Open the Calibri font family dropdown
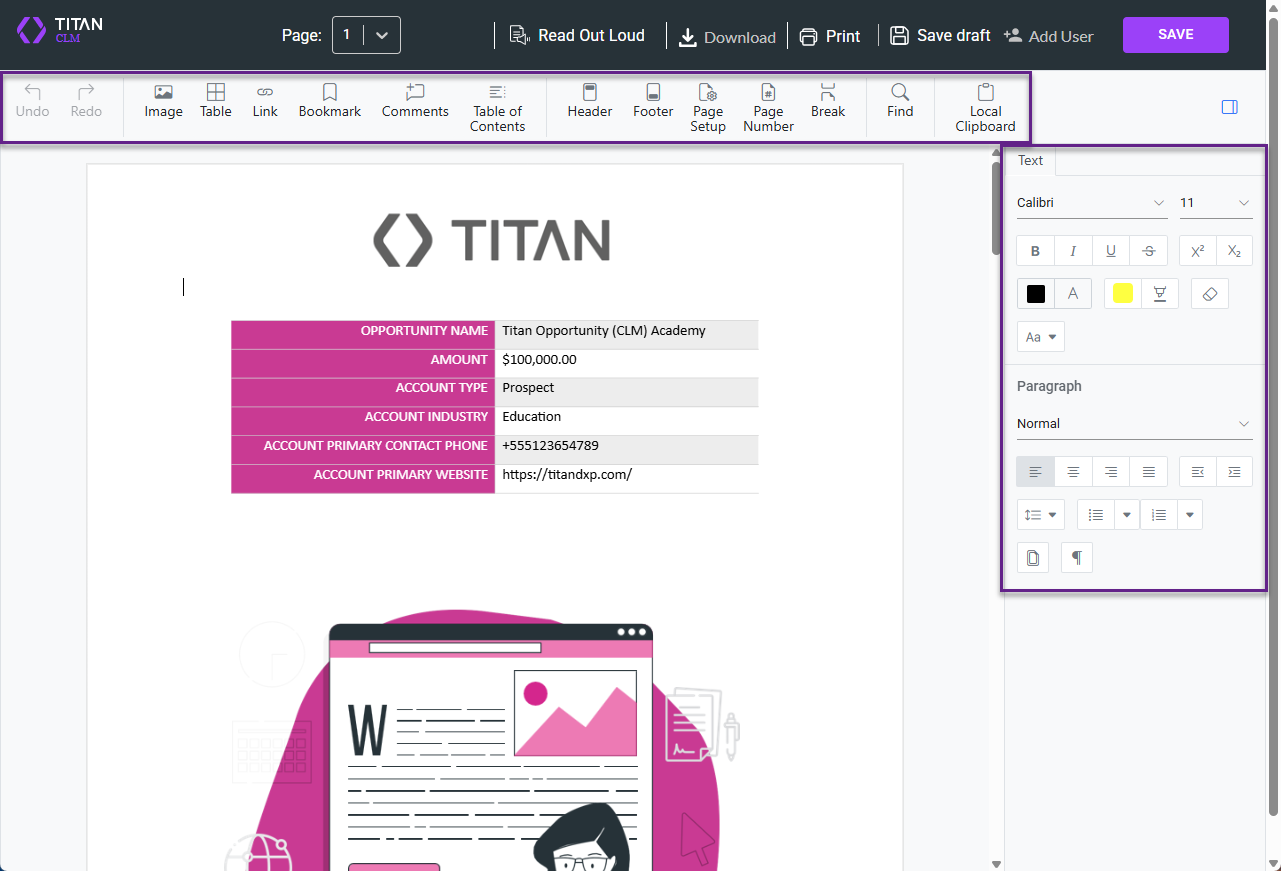The height and width of the screenshot is (871, 1281). (1090, 202)
